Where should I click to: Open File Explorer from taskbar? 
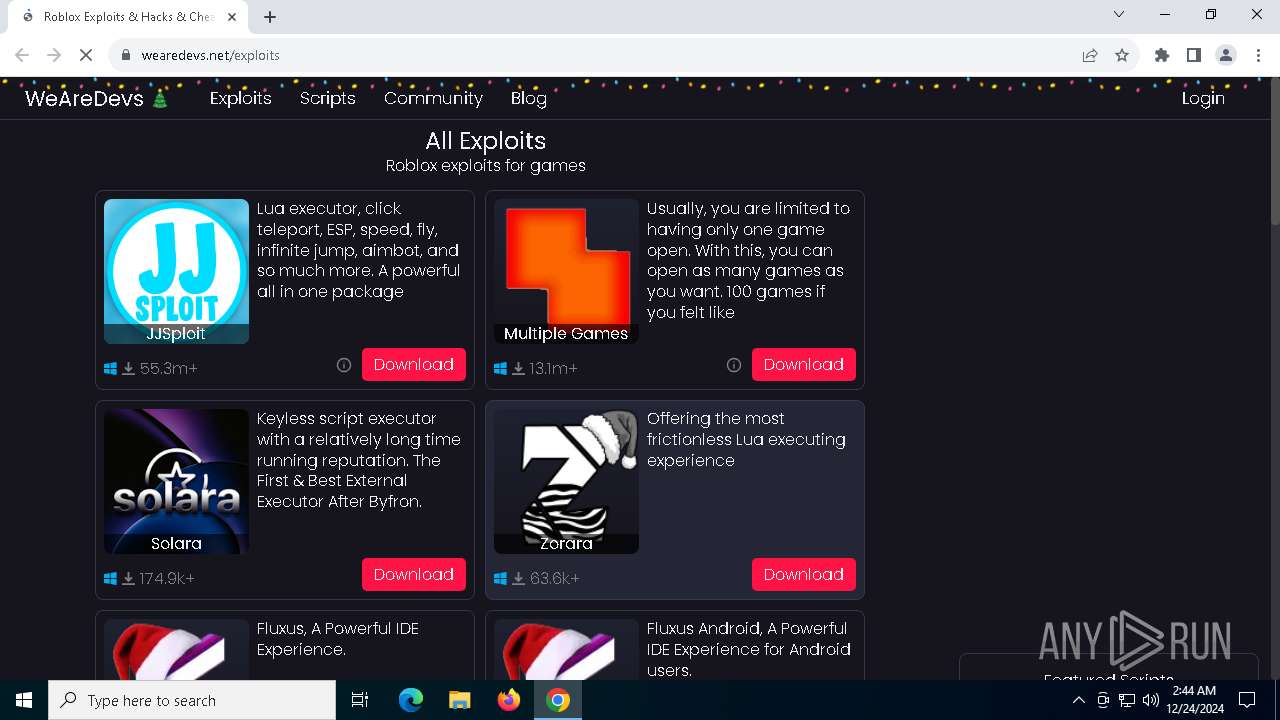(x=459, y=700)
